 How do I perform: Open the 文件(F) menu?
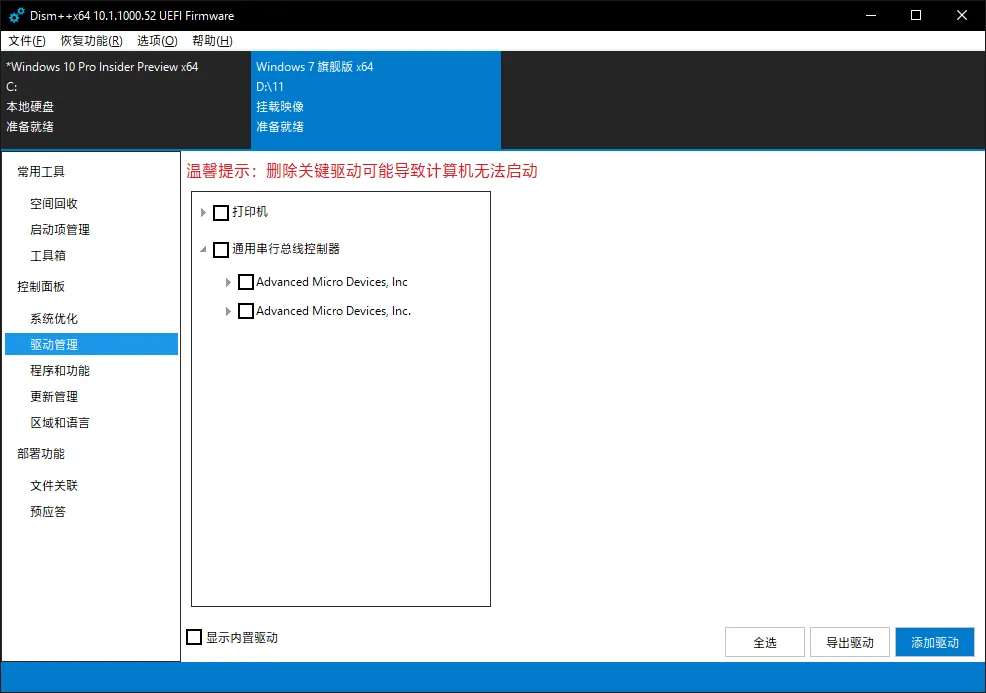tap(27, 41)
